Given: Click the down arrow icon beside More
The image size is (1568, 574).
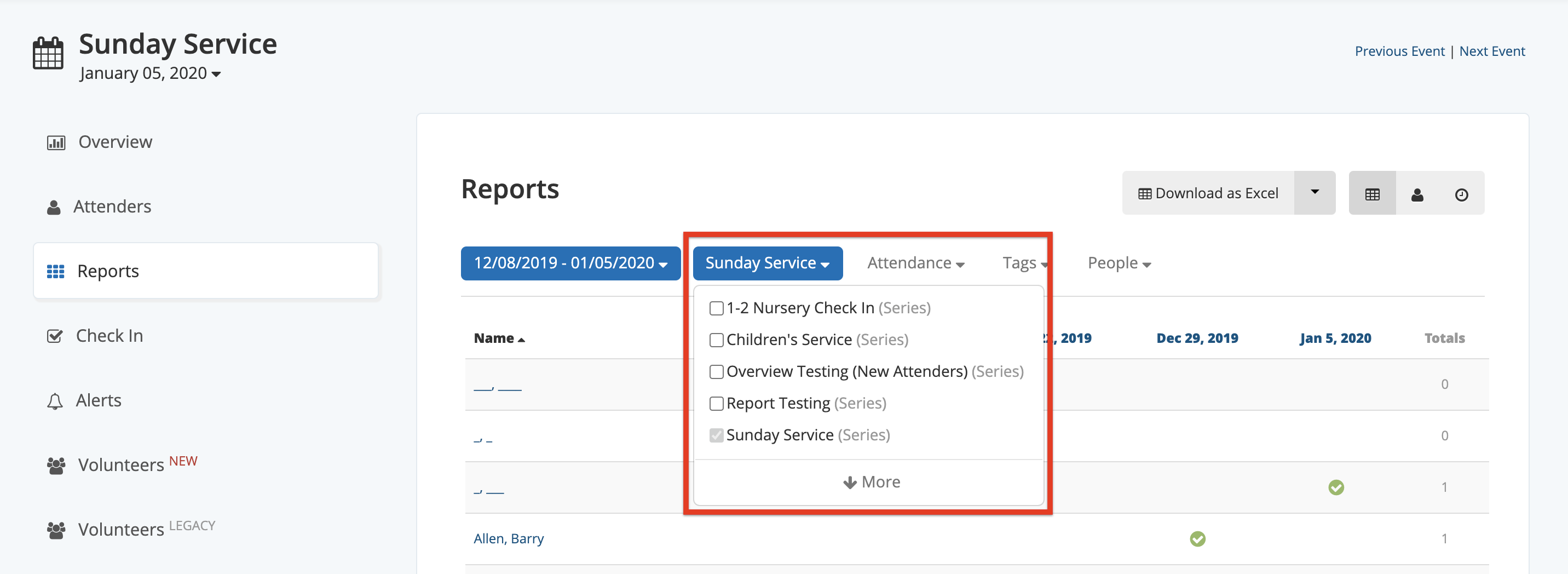Looking at the screenshot, I should coord(850,483).
